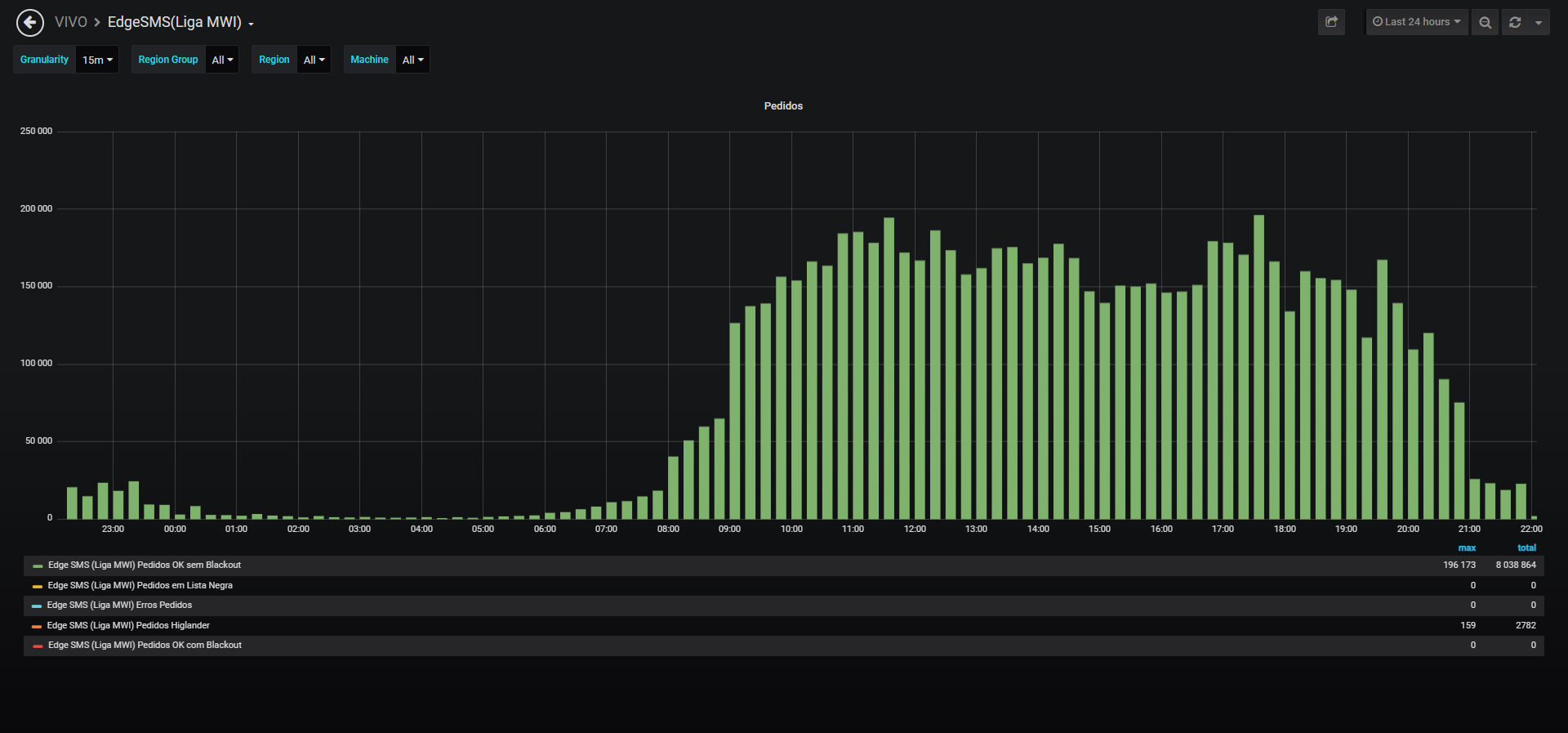Click the Granularity variable label
Viewport: 1568px width, 733px height.
[45, 60]
